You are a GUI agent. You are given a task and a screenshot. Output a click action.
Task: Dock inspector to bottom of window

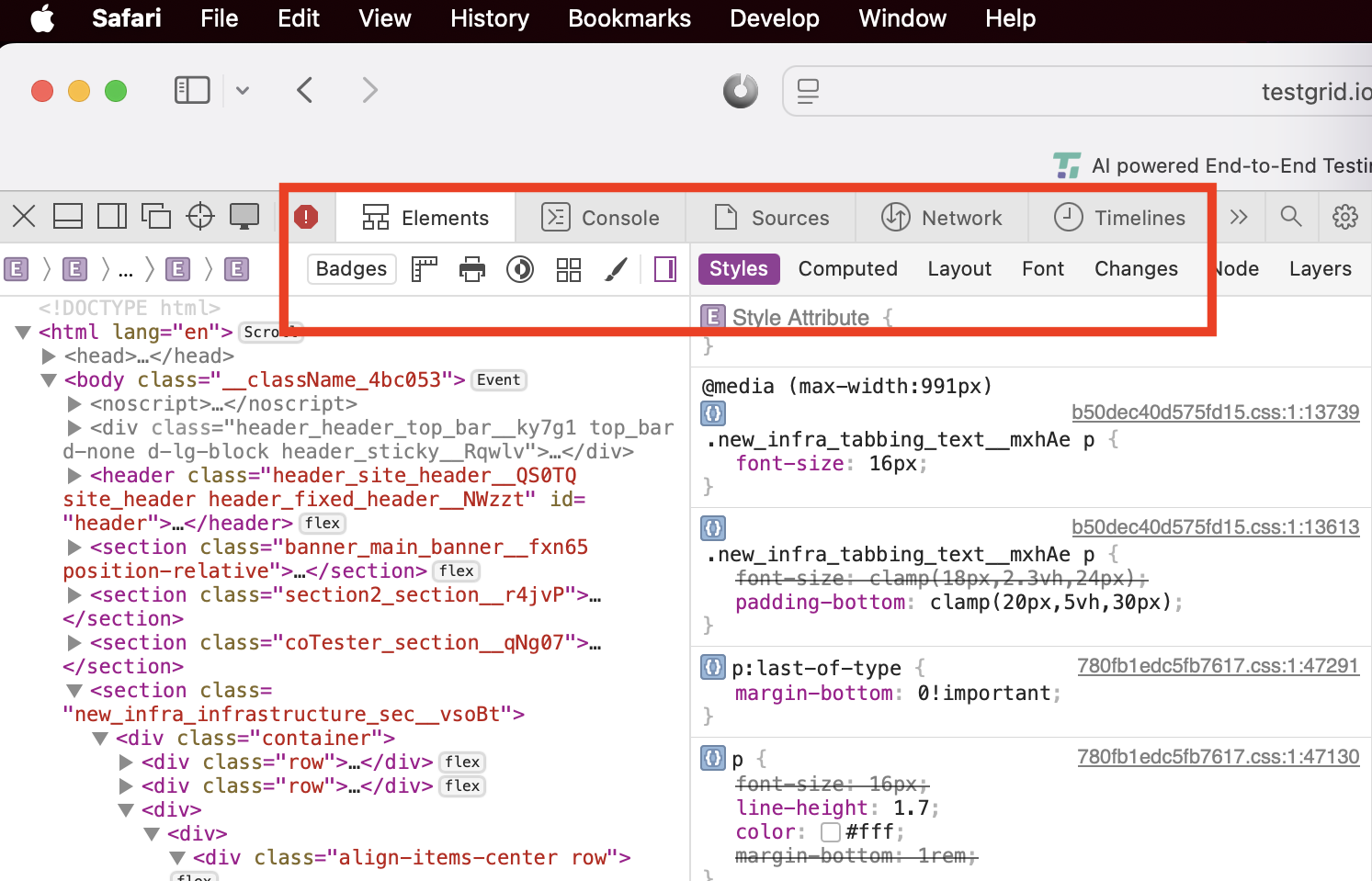point(68,217)
